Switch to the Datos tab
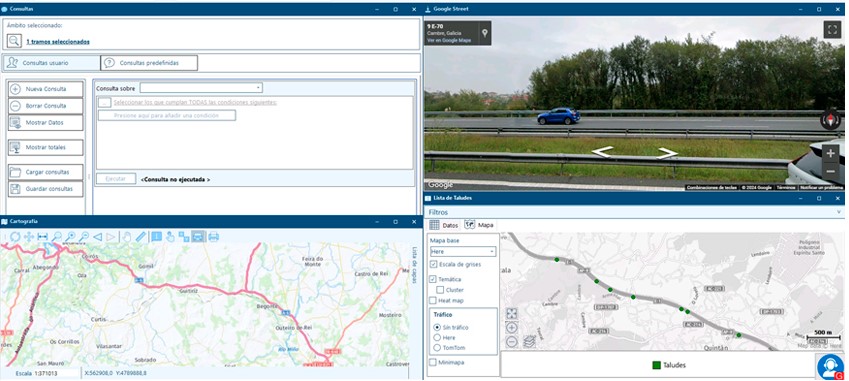Image resolution: width=849 pixels, height=381 pixels. coord(443,225)
